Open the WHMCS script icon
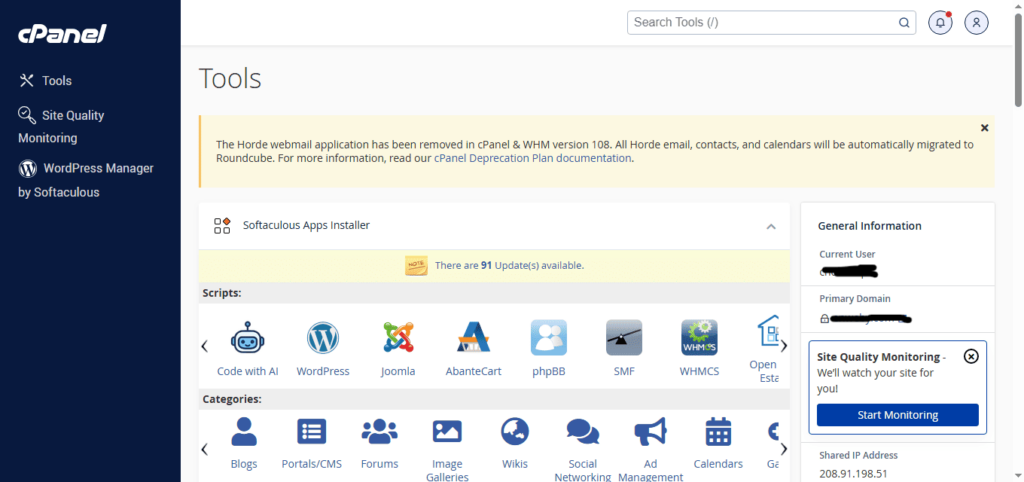Screen dimensions: 1024x482 tap(699, 337)
